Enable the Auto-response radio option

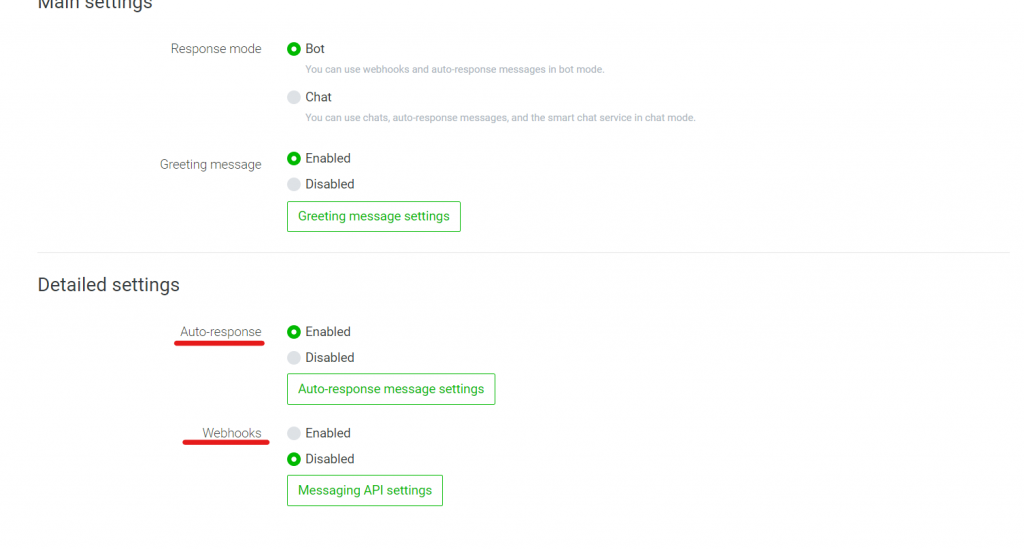(x=294, y=332)
